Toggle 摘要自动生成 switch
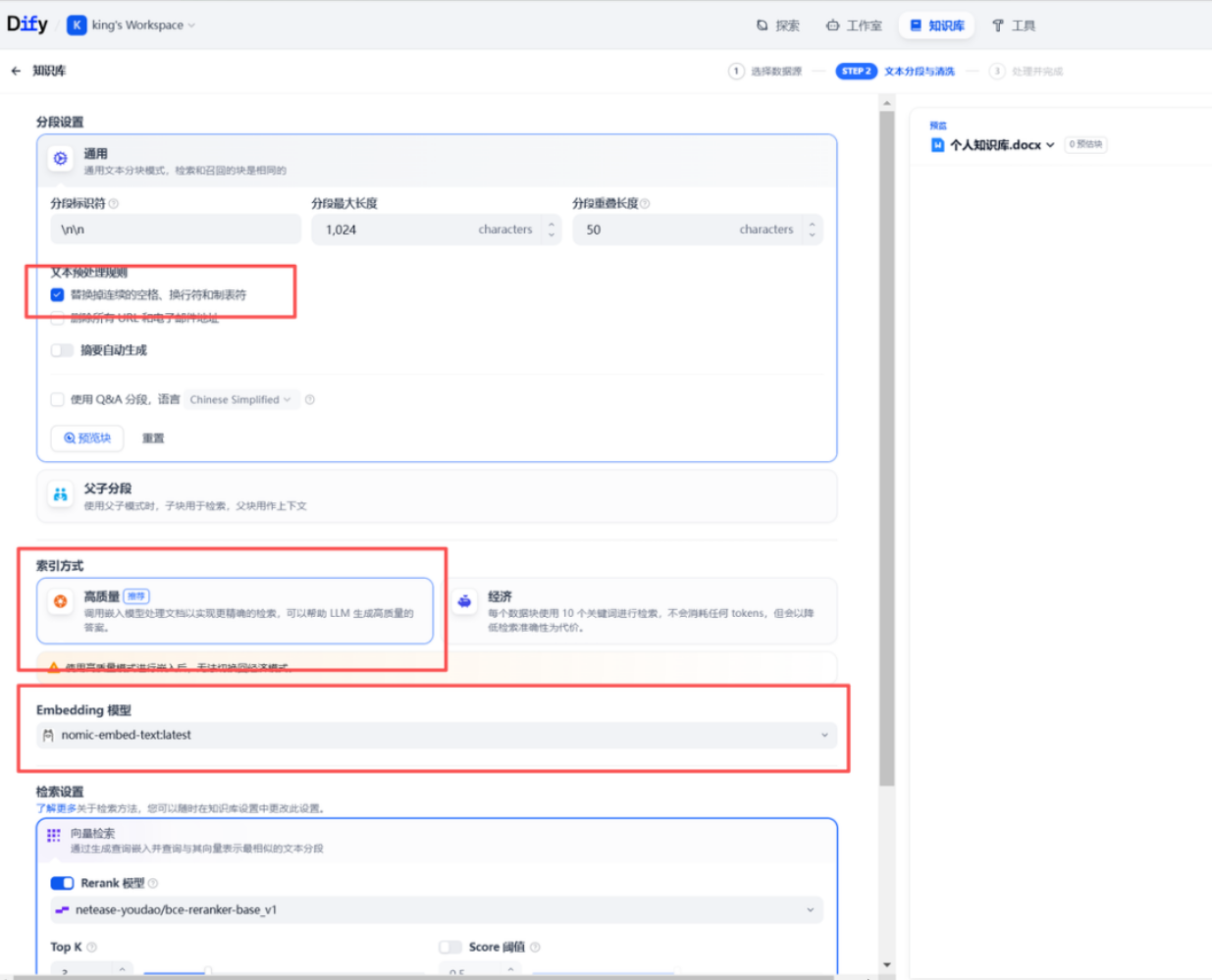 pos(62,350)
